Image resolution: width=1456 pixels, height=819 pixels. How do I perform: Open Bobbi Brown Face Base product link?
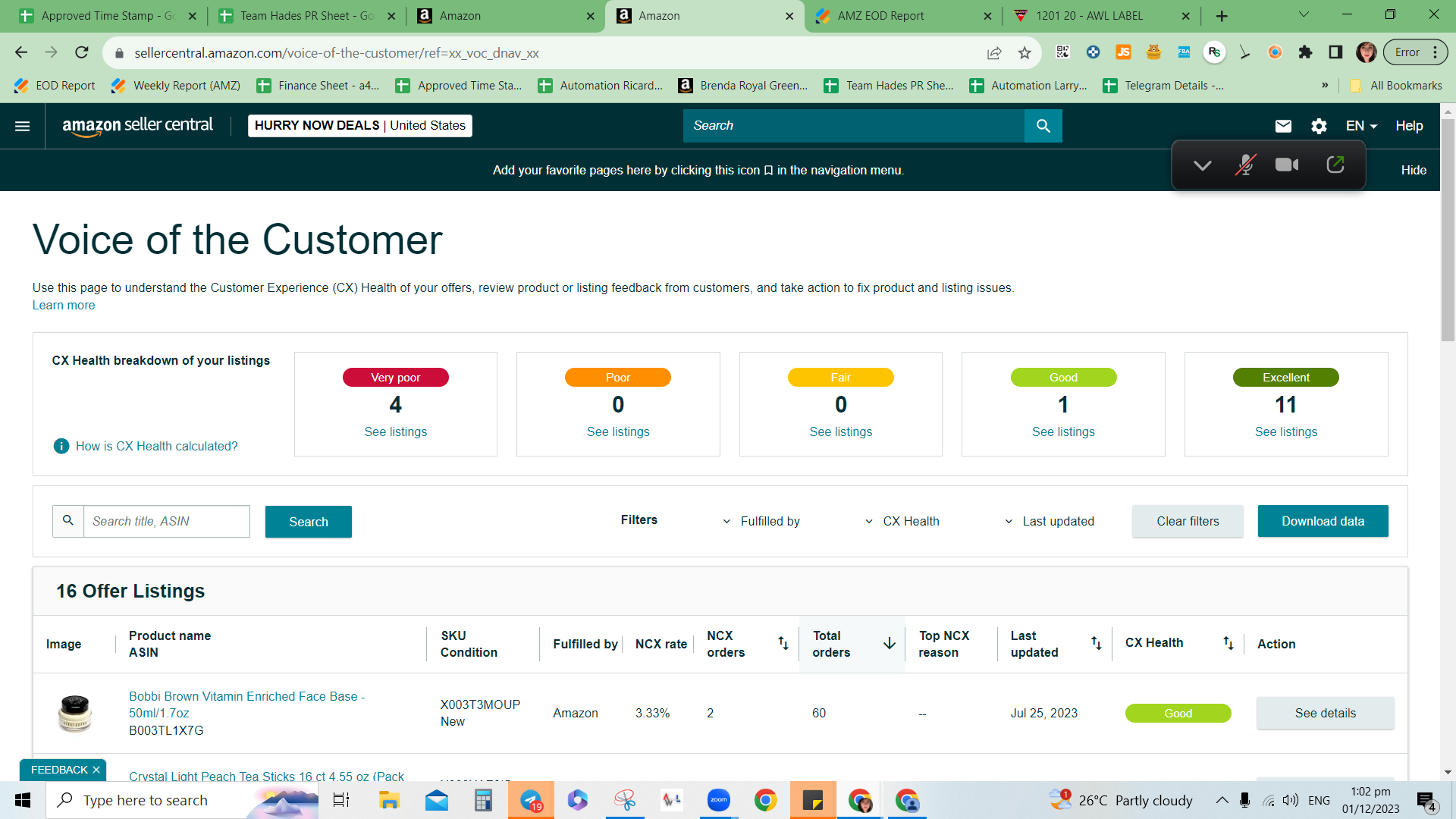(246, 704)
